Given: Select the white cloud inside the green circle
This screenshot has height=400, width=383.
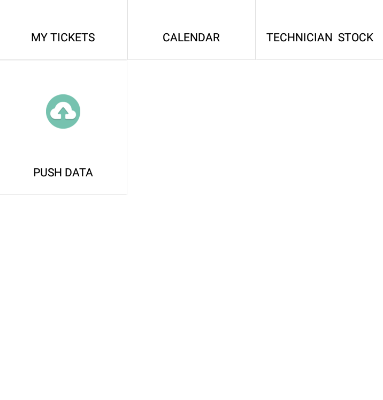Looking at the screenshot, I should [x=63, y=113].
